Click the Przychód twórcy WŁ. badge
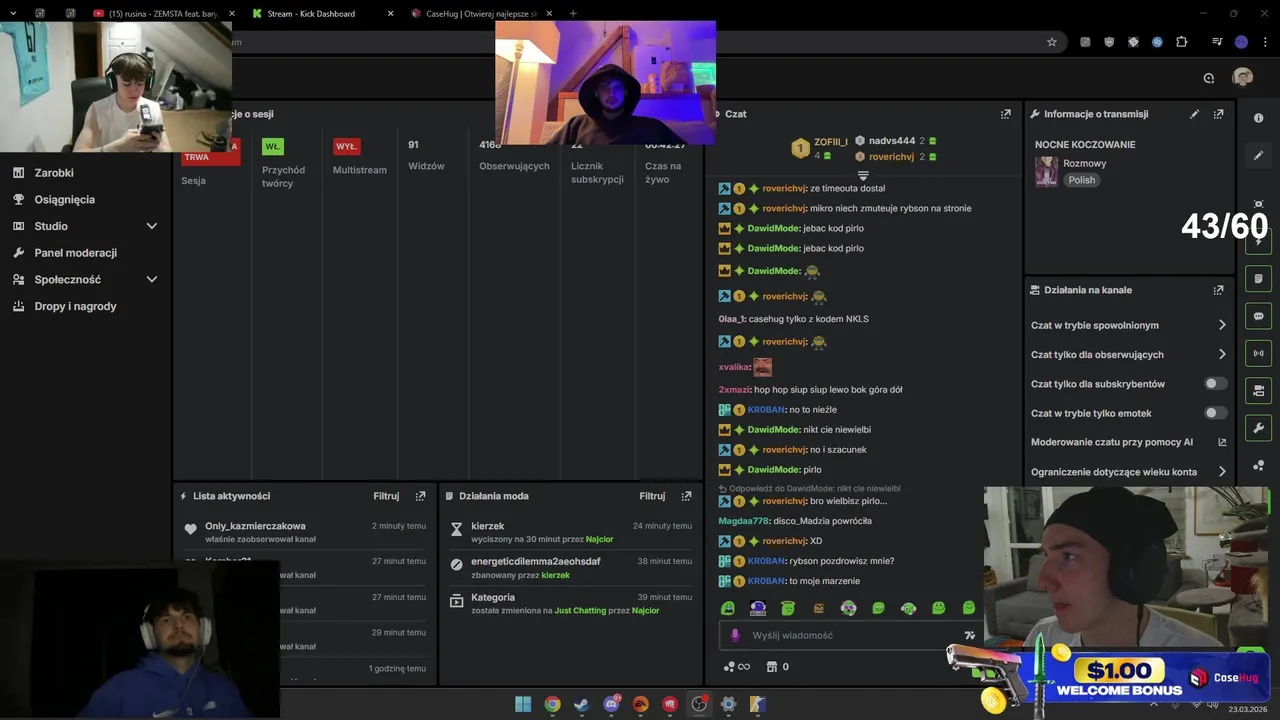 click(x=273, y=147)
